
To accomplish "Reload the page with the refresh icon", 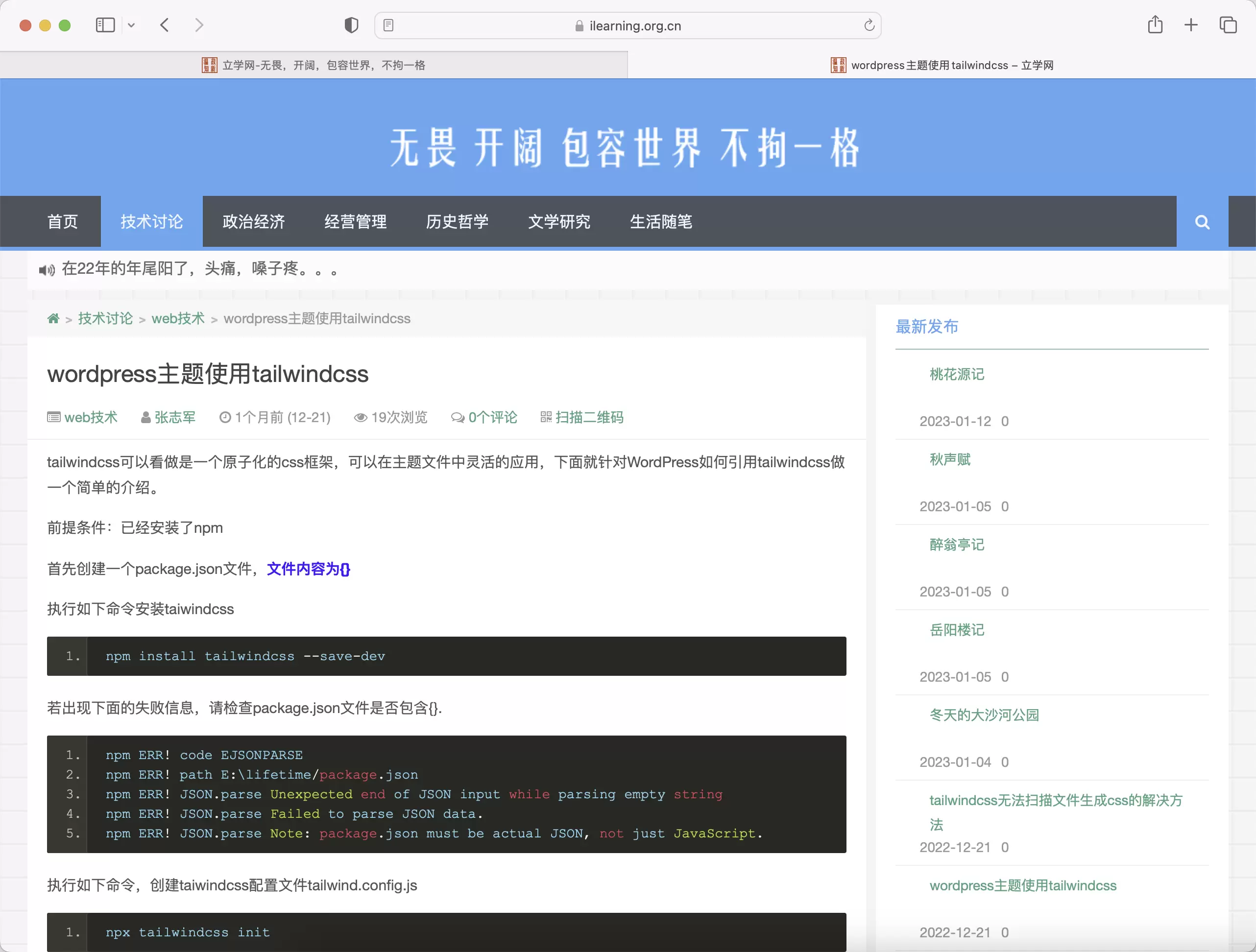I will [x=869, y=25].
